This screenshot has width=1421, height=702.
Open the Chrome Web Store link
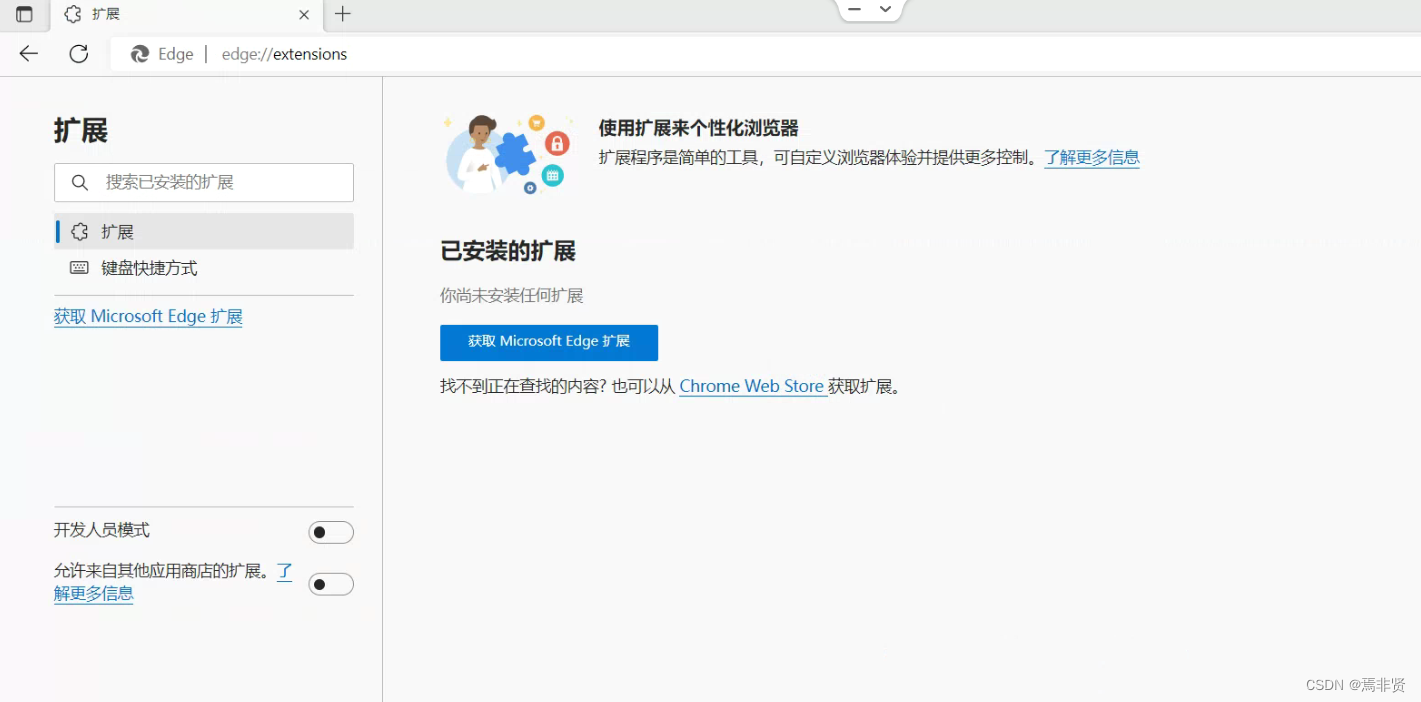[753, 386]
